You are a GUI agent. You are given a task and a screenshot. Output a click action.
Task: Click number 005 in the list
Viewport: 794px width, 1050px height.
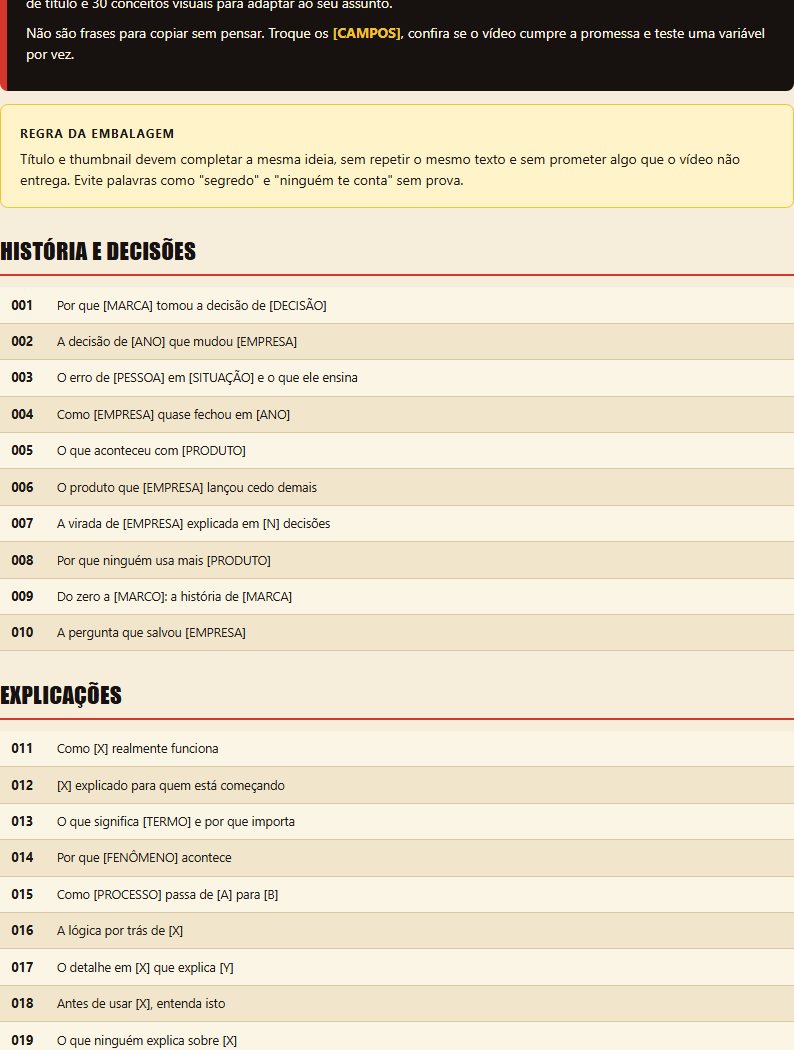[22, 451]
